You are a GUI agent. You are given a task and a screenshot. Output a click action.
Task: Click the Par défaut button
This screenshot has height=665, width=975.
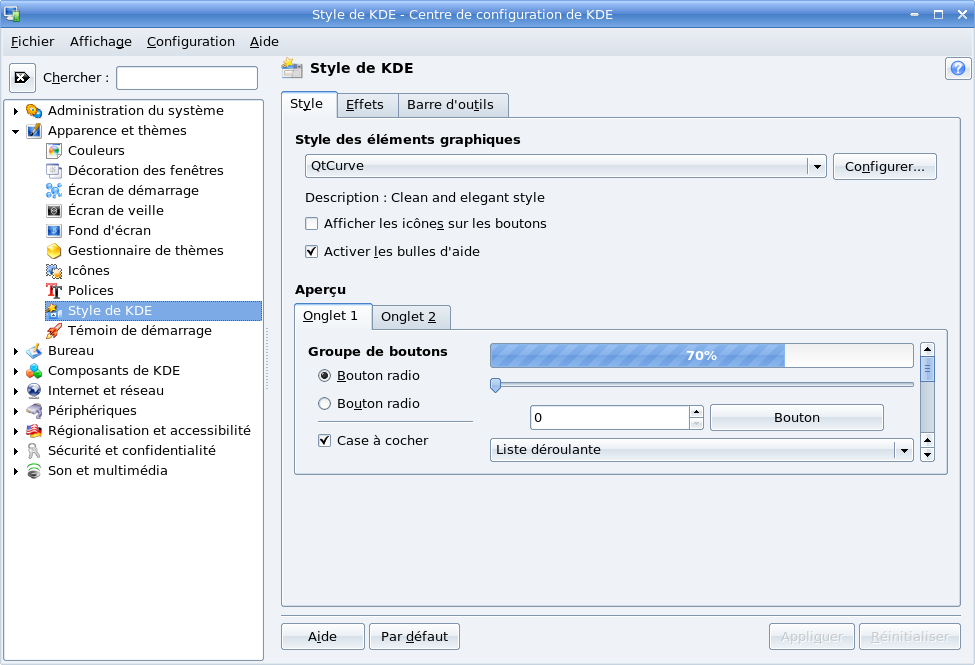pos(414,636)
